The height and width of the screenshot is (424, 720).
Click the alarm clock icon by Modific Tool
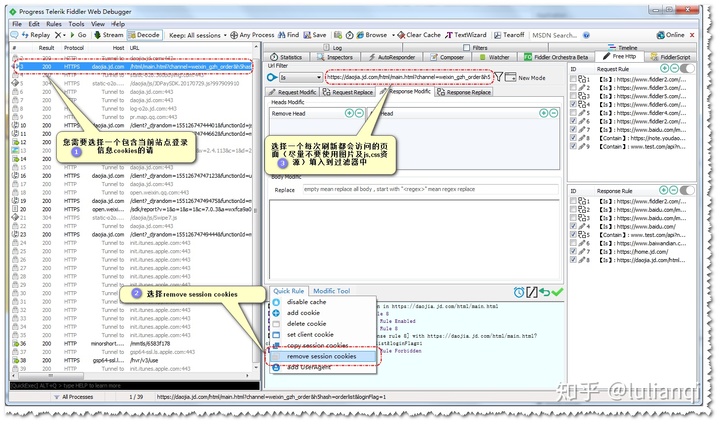click(519, 292)
